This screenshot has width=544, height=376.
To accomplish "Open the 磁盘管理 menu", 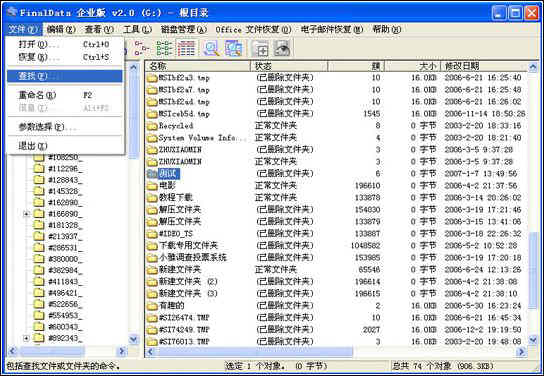I will [x=184, y=29].
